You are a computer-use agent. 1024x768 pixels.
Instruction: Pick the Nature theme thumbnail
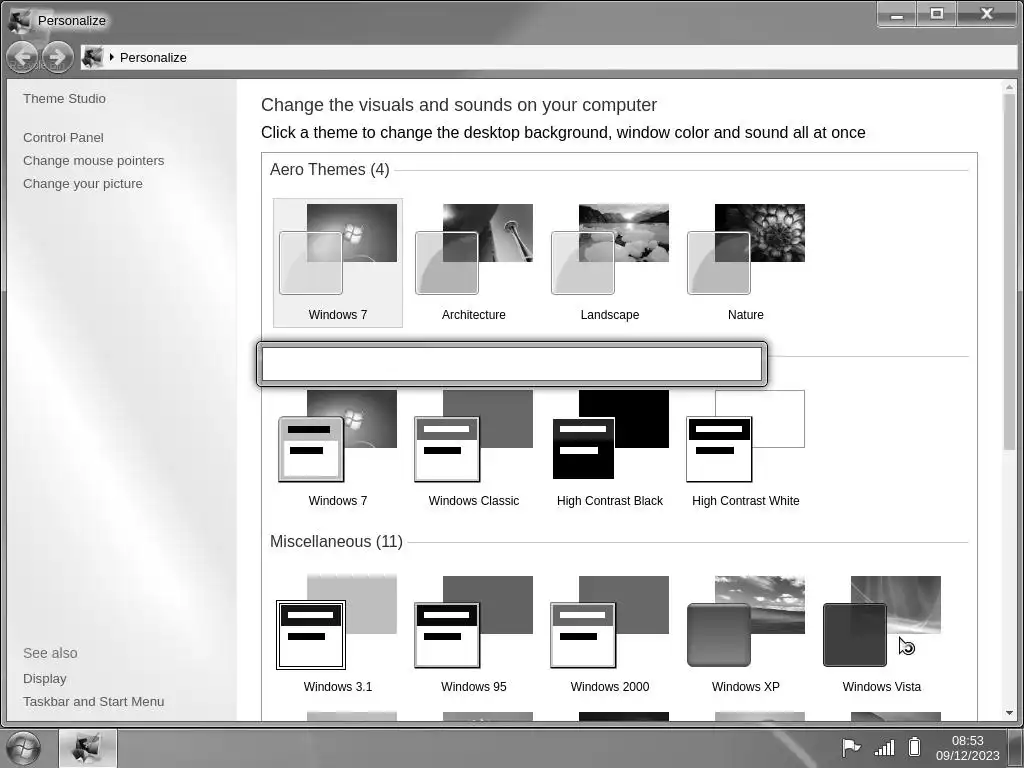pyautogui.click(x=746, y=263)
